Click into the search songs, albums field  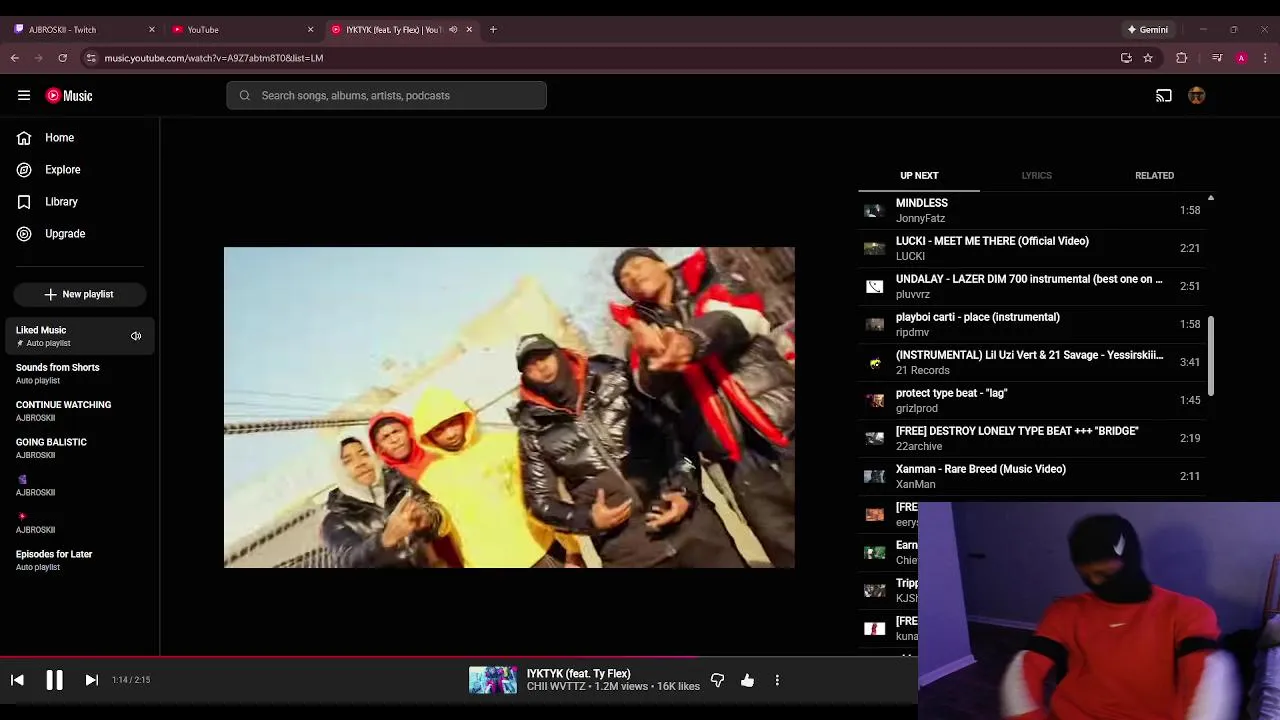pos(386,96)
